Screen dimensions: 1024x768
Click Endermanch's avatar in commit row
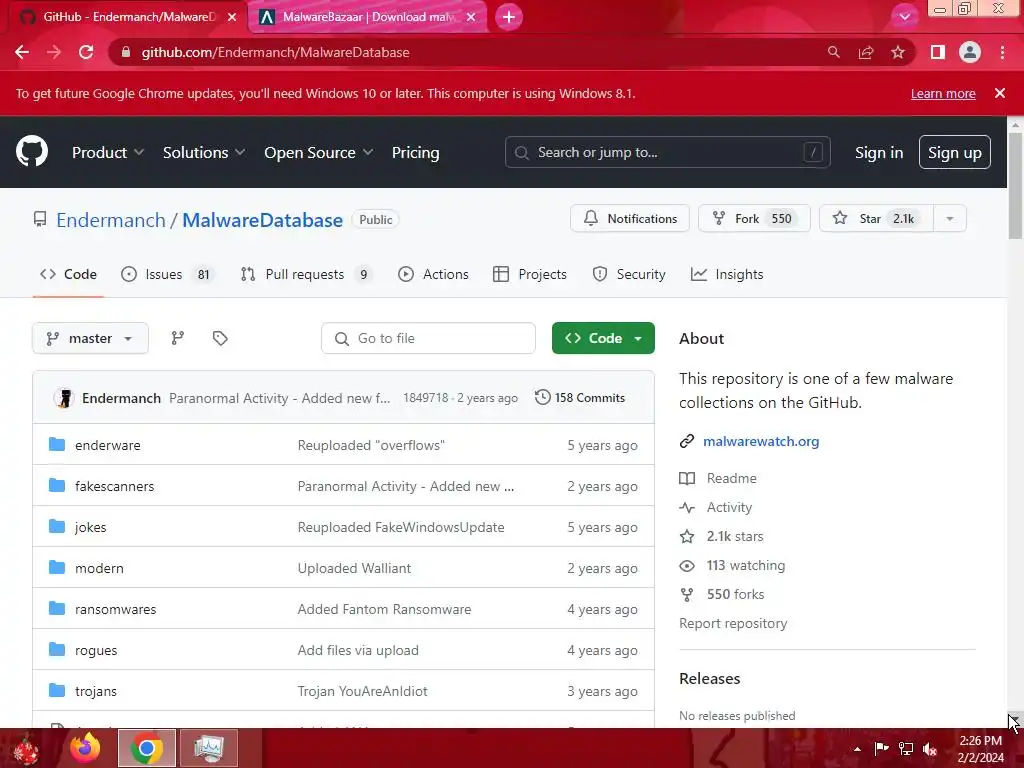pos(64,398)
